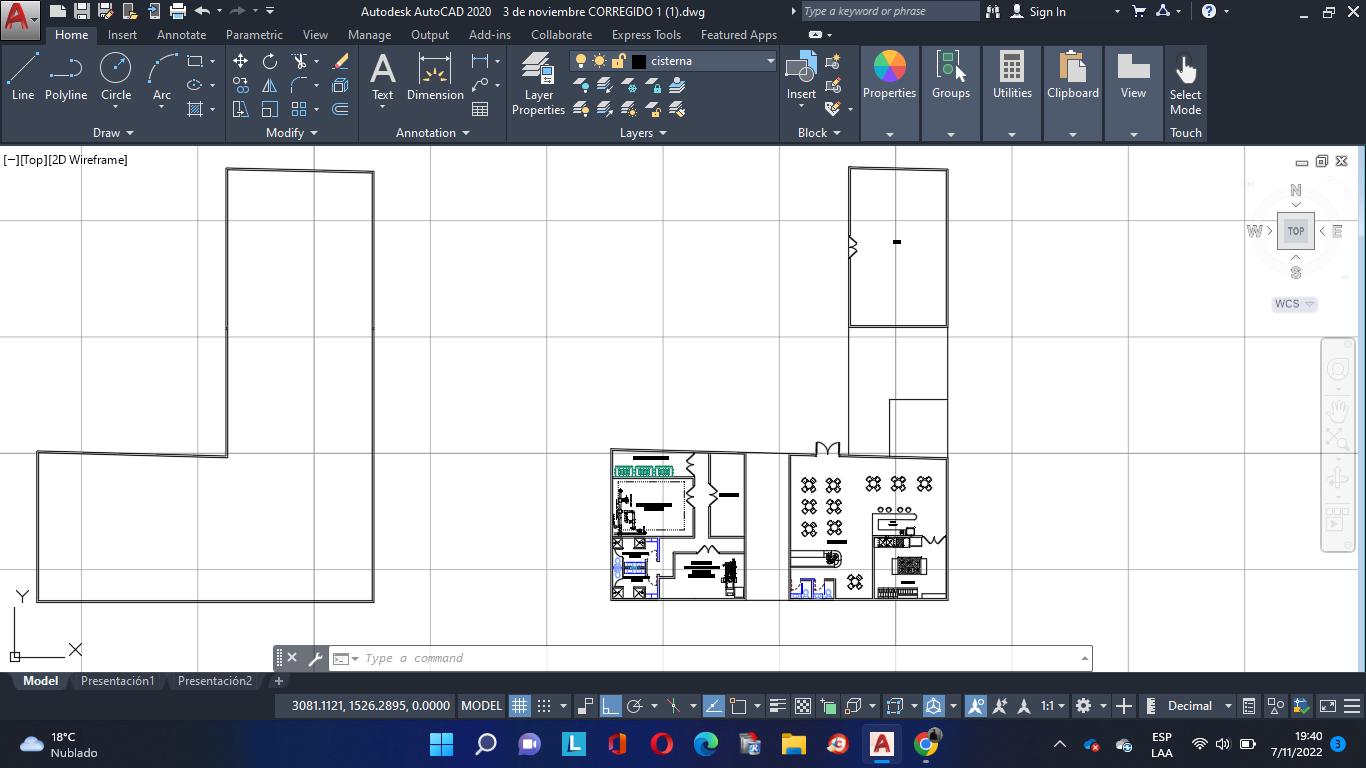Viewport: 1366px width, 768px height.
Task: Click the cisterna layer color swatch
Action: [x=639, y=61]
